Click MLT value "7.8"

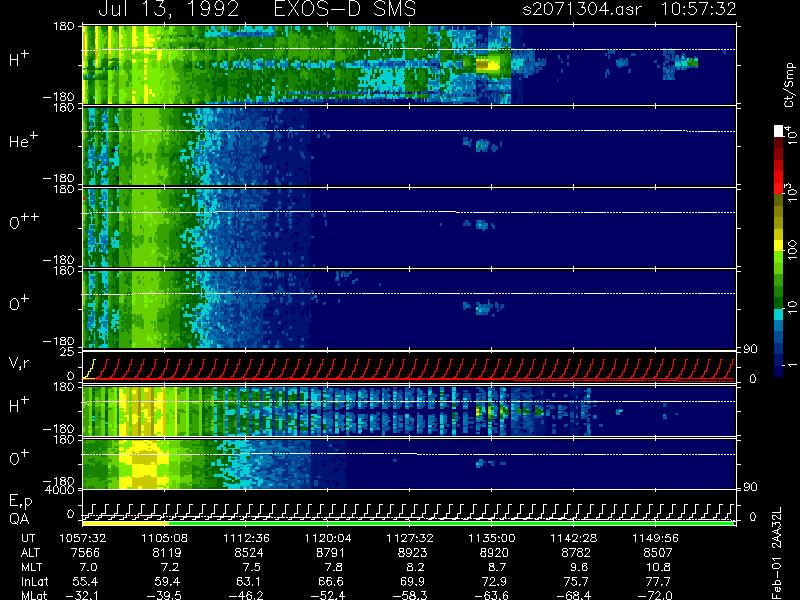333,567
